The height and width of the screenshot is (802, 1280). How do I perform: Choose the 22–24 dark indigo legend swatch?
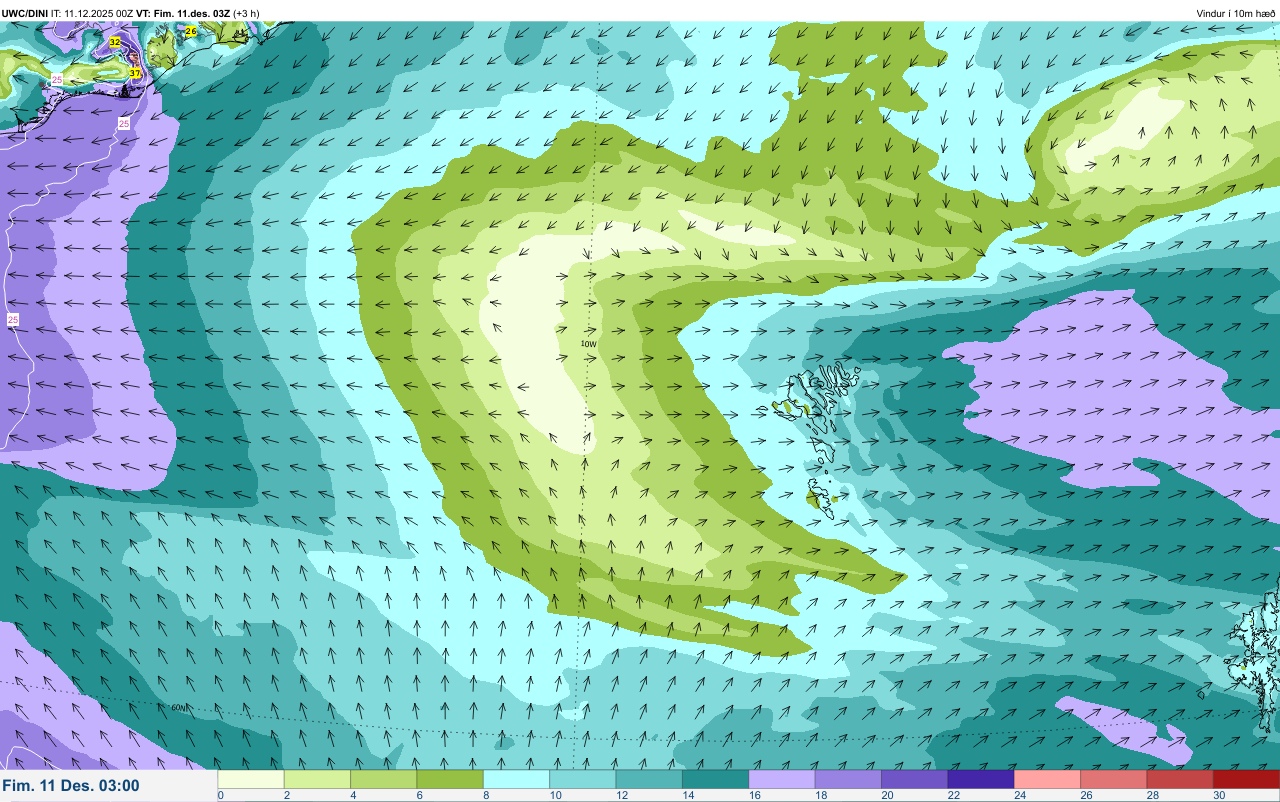click(x=981, y=779)
